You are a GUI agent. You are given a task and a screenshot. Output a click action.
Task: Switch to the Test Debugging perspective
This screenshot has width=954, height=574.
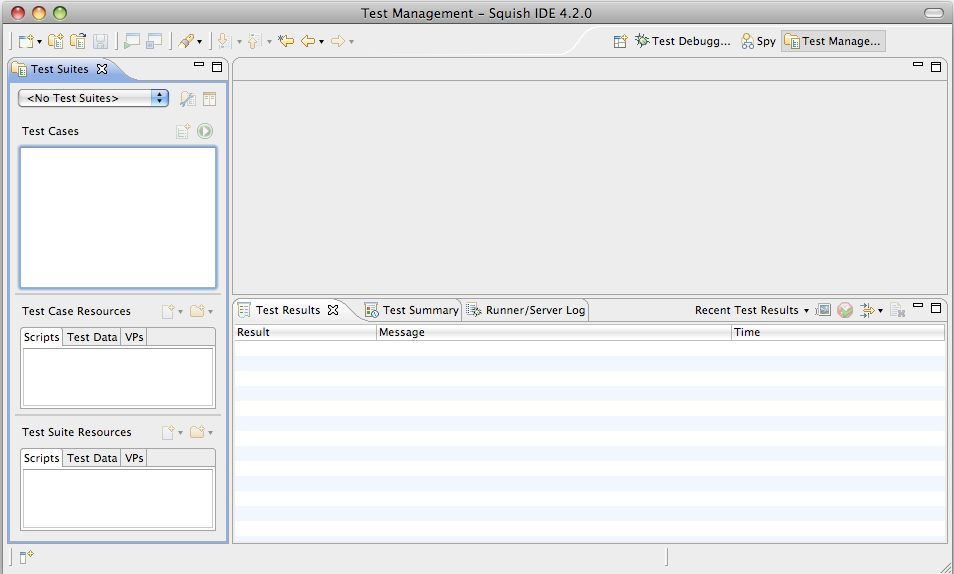click(682, 41)
